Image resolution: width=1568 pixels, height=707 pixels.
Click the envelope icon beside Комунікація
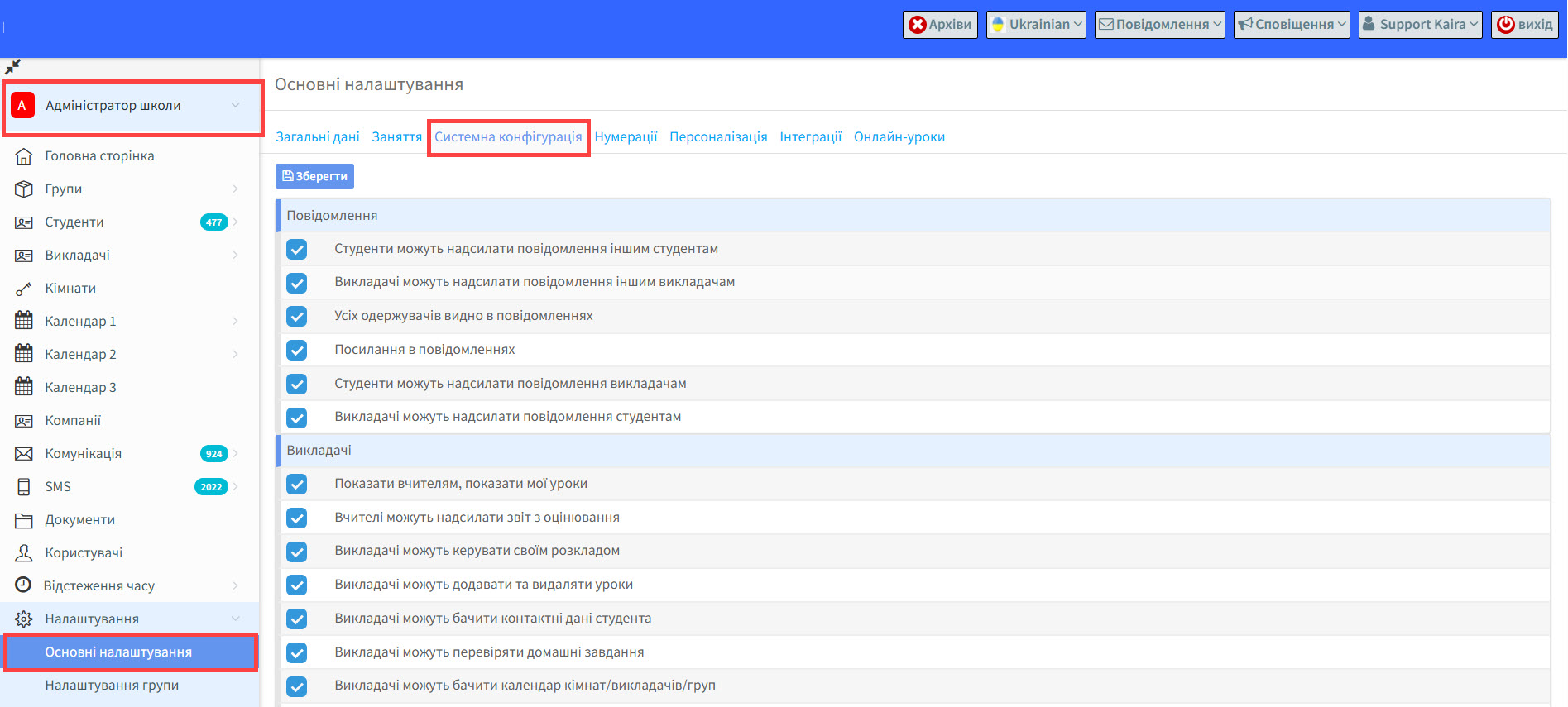click(x=24, y=454)
